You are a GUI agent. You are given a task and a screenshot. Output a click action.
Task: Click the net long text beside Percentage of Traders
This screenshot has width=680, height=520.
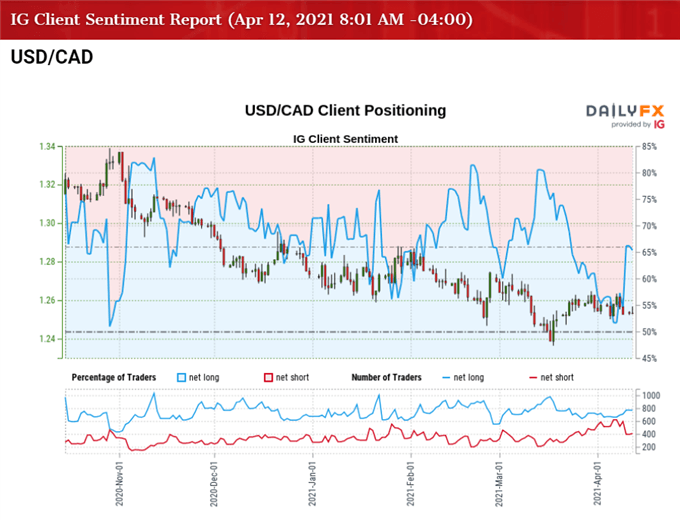[204, 378]
